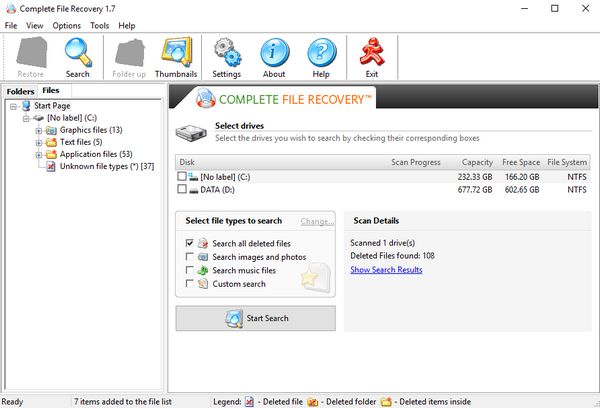Click the Search all deleted files icon
The height and width of the screenshot is (408, 600).
pos(203,243)
